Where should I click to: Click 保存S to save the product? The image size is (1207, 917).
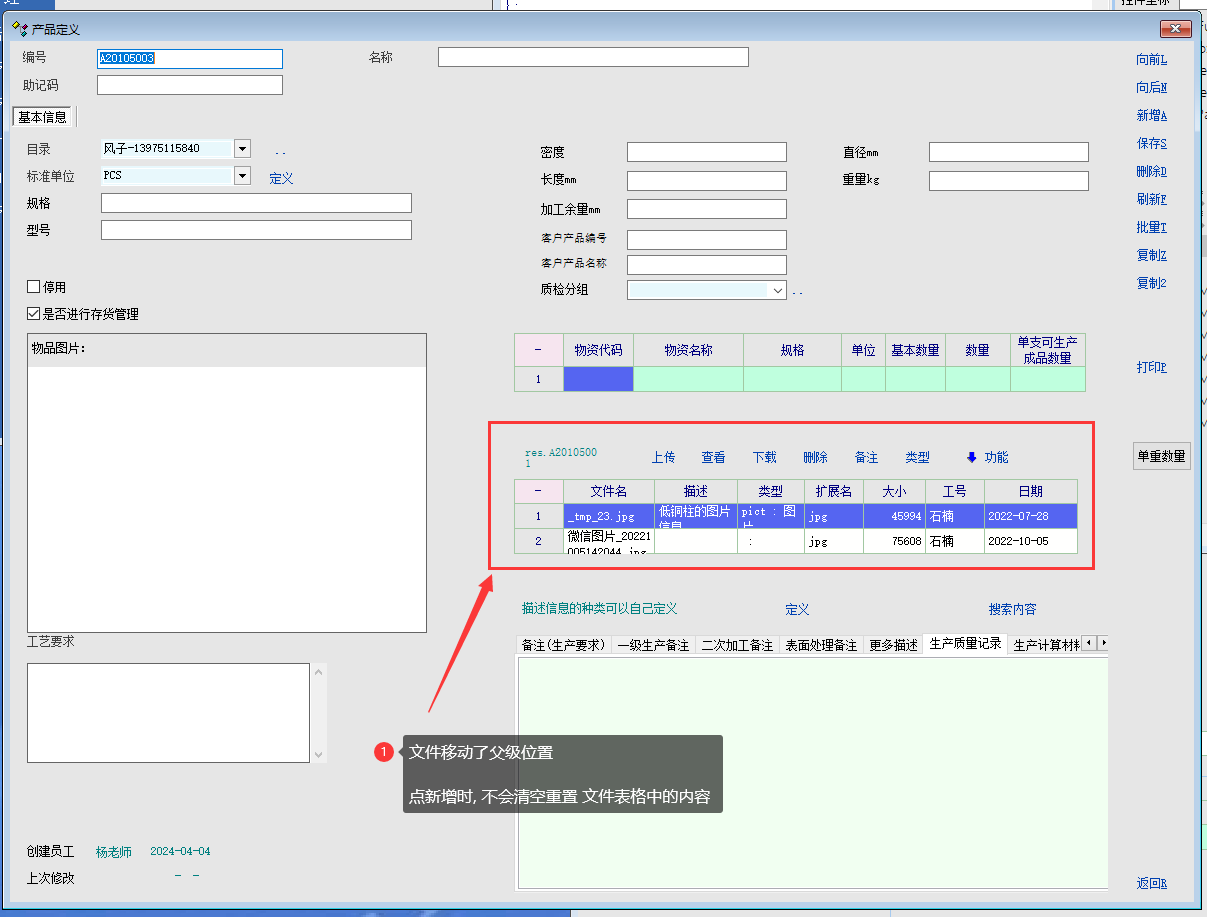click(1151, 144)
